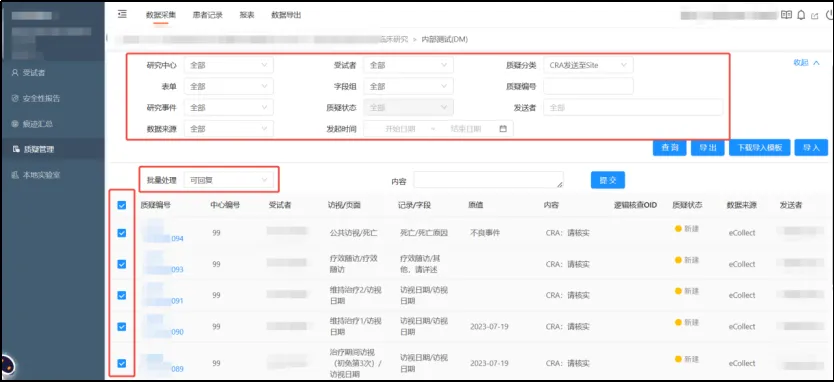This screenshot has width=834, height=382.
Task: Uncheck the checkbox for query ending 093
Action: click(121, 264)
